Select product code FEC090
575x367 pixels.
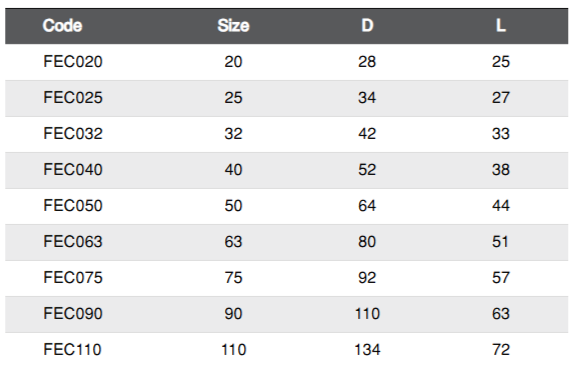coord(73,313)
